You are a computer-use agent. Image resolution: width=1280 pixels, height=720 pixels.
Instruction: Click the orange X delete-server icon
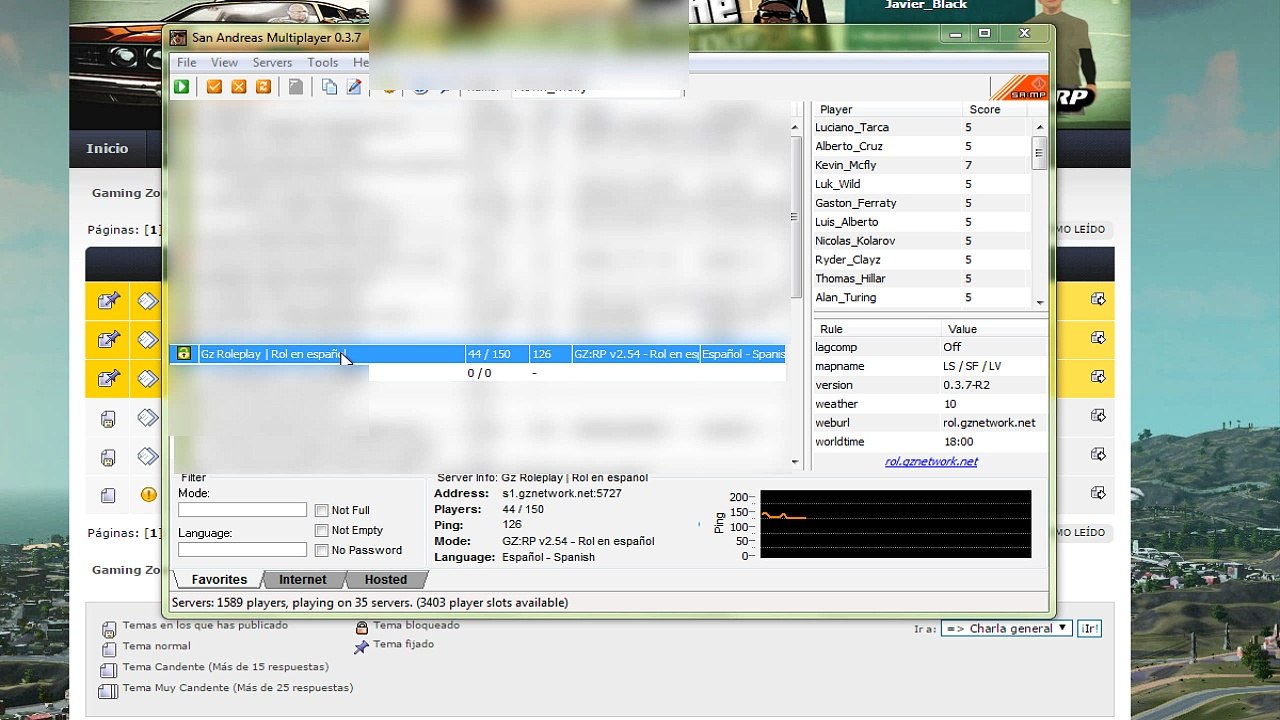239,87
